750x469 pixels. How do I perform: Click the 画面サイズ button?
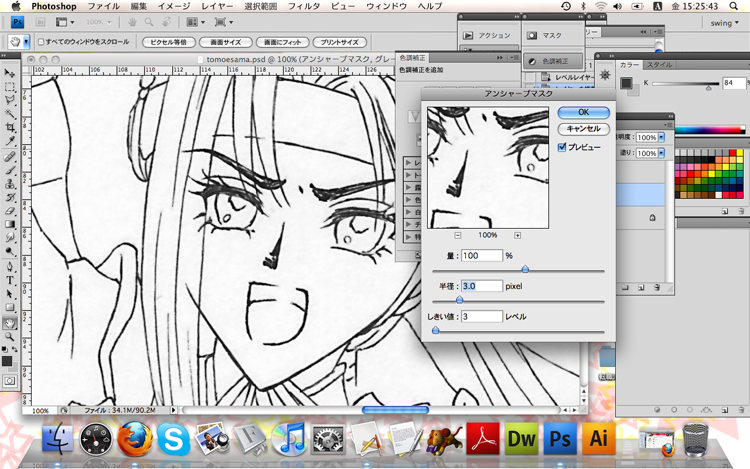pos(225,42)
